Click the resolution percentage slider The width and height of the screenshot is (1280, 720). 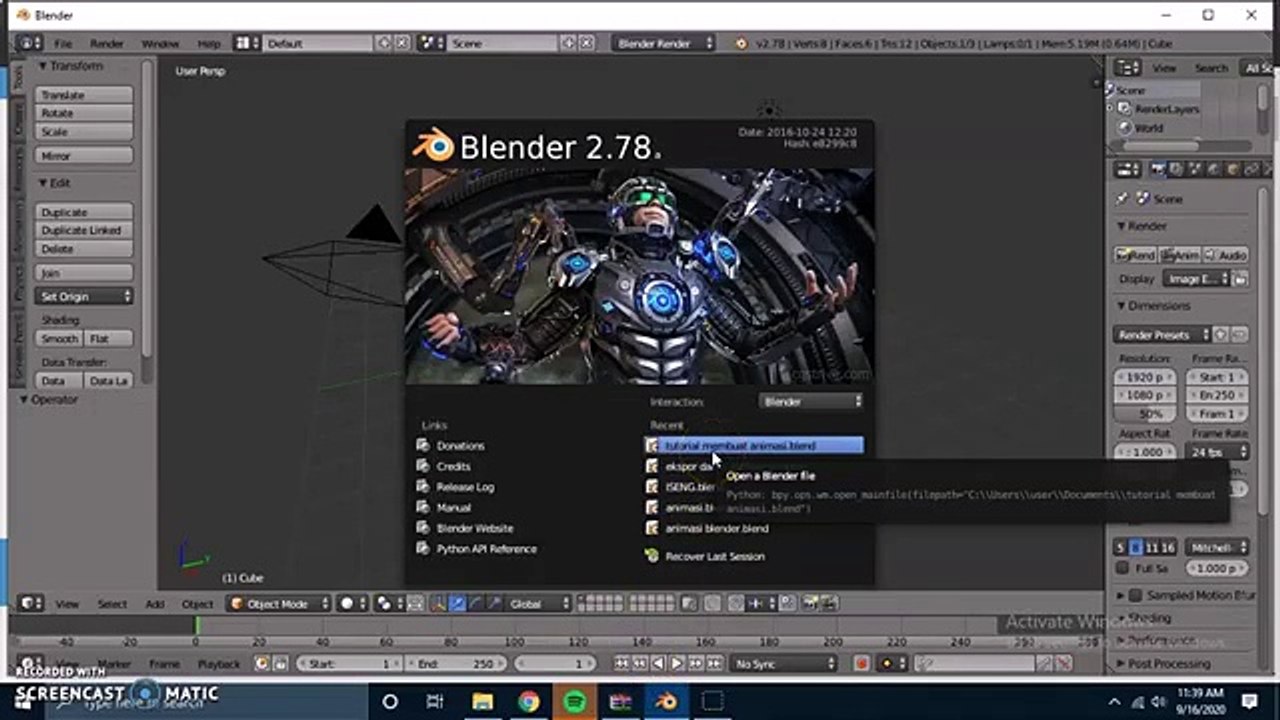click(1146, 414)
